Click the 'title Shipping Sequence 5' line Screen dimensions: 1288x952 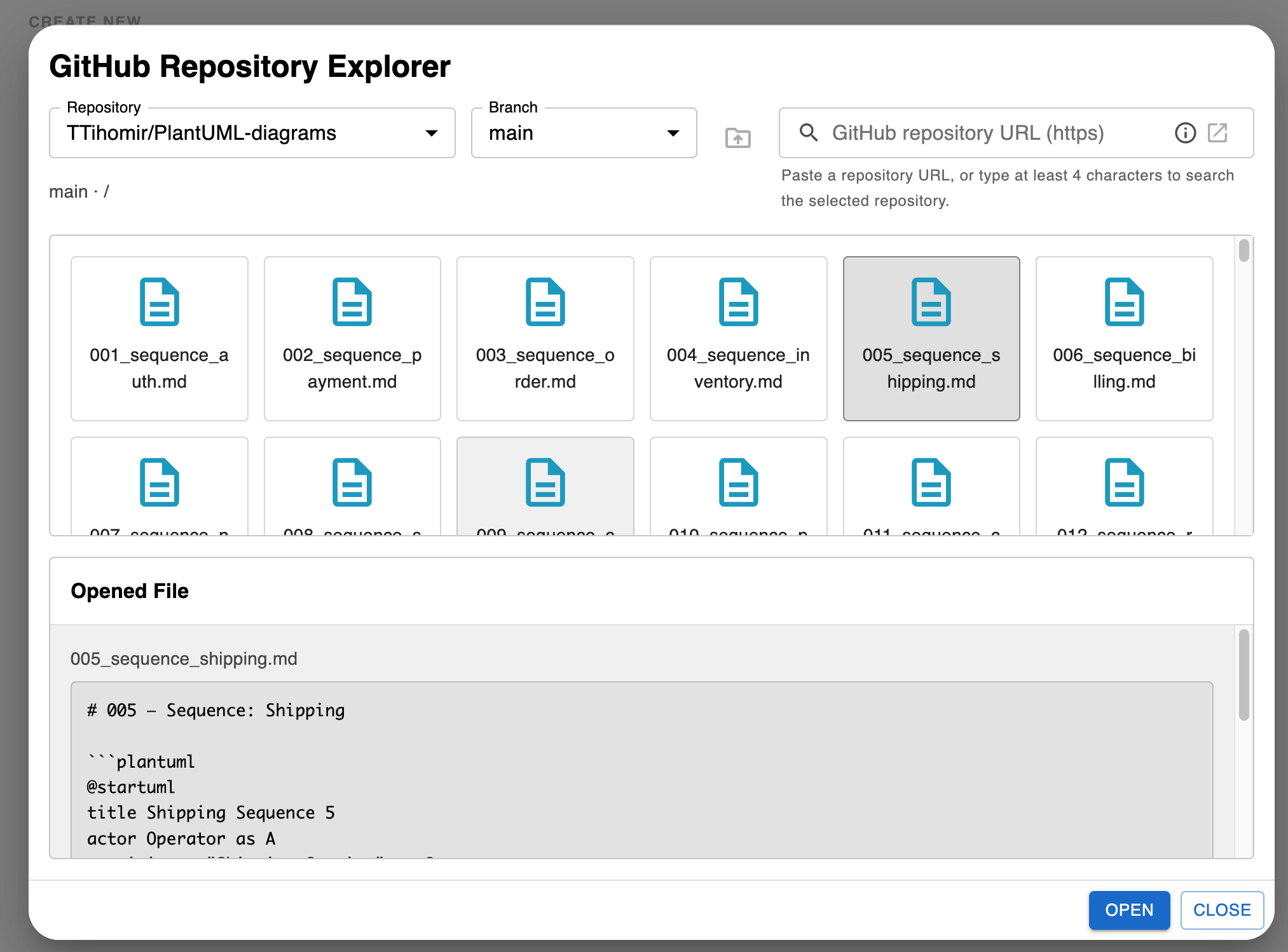point(211,813)
